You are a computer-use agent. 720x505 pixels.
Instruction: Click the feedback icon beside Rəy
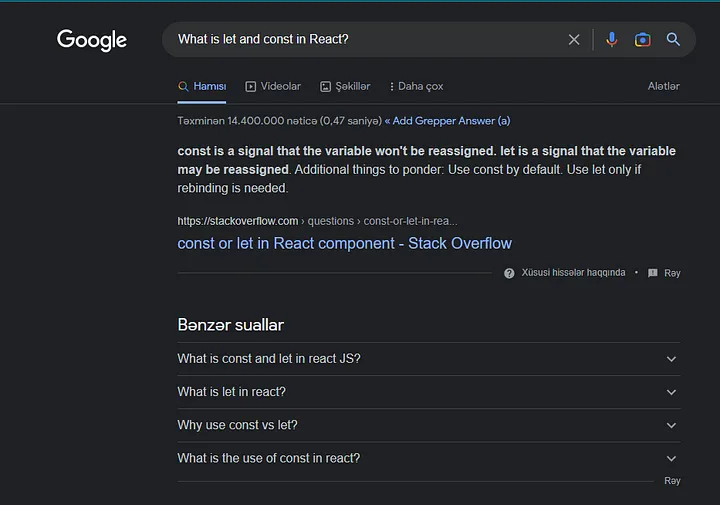tap(652, 273)
